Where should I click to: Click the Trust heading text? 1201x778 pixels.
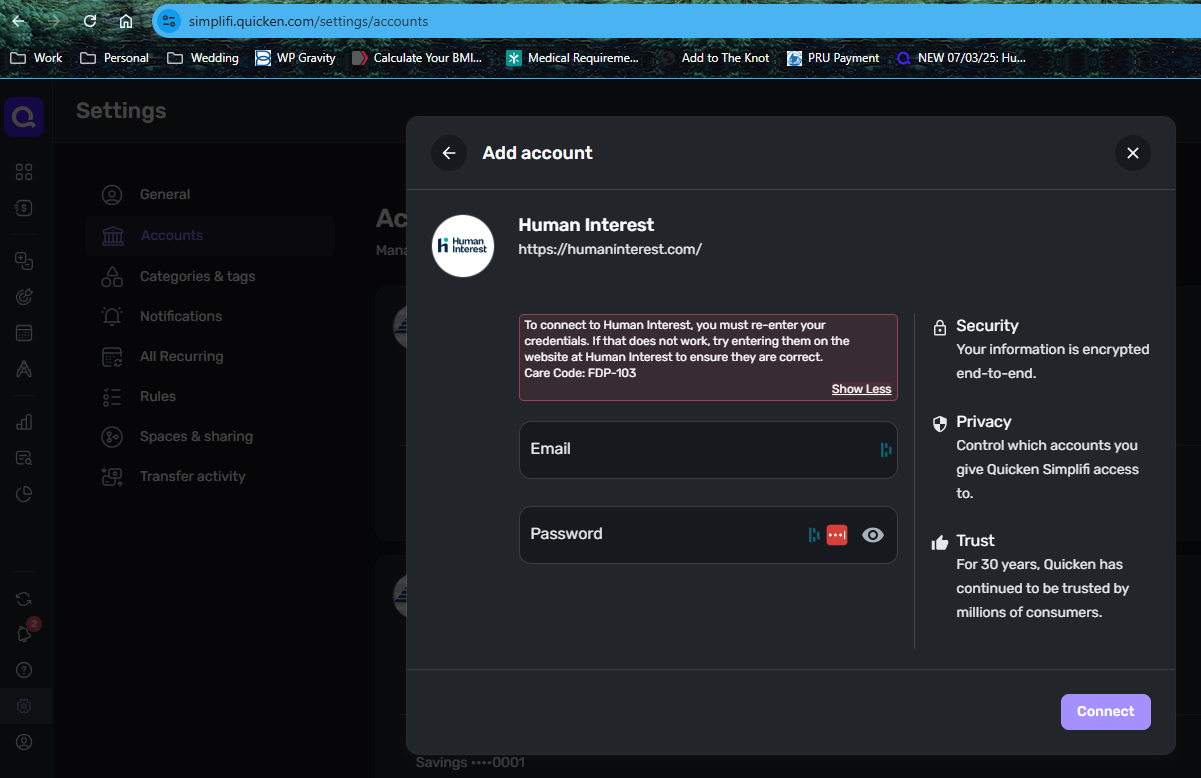click(975, 541)
